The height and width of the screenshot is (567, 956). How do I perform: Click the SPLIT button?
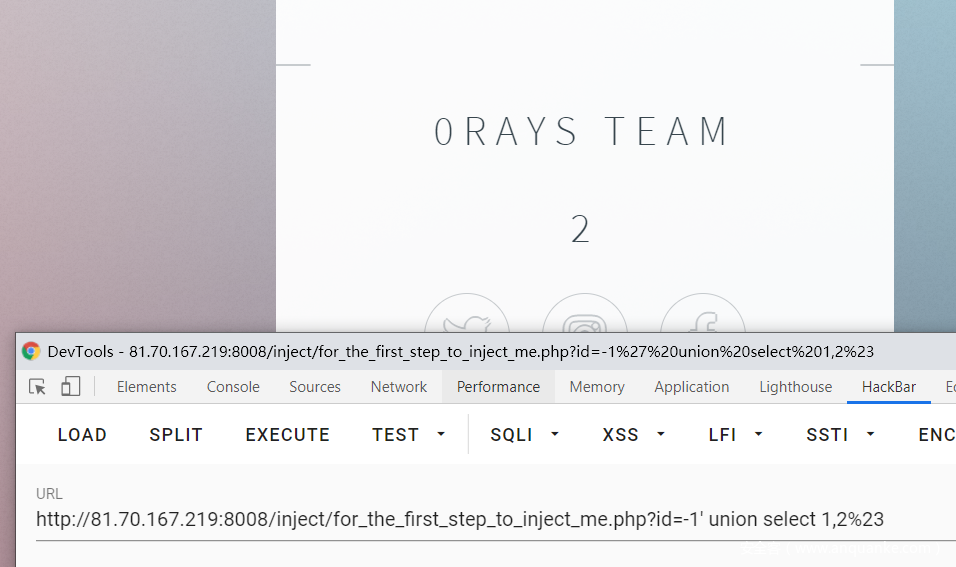[x=176, y=435]
